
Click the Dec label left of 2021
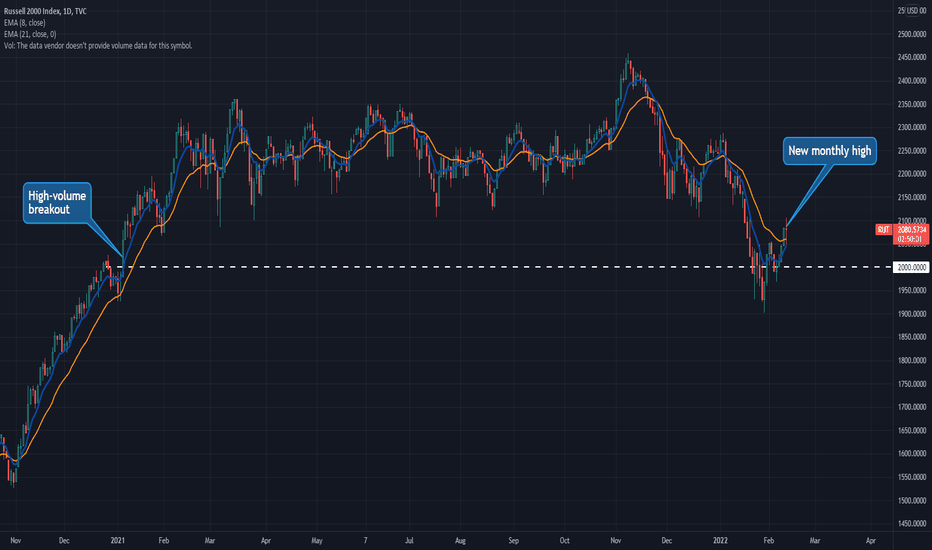point(64,540)
